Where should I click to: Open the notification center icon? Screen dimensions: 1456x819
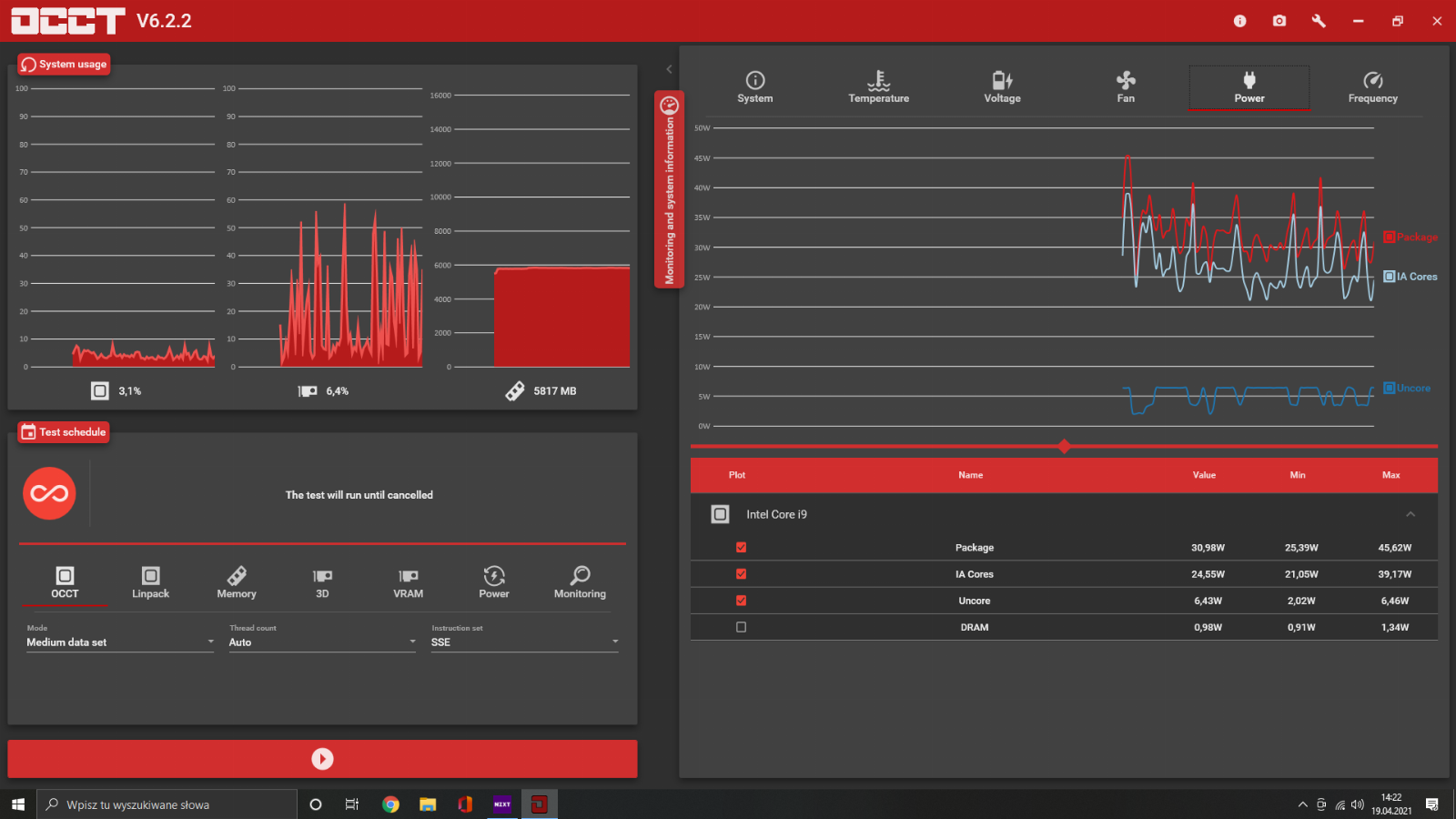(1431, 804)
